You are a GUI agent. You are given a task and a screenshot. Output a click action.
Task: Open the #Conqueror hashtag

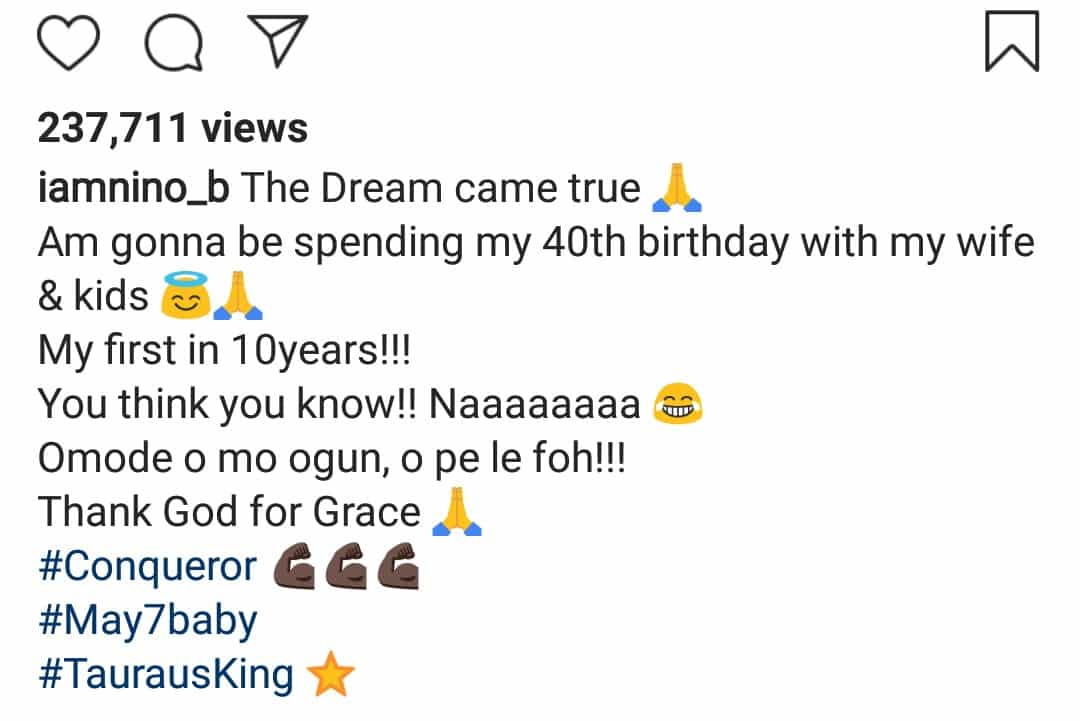(x=148, y=567)
